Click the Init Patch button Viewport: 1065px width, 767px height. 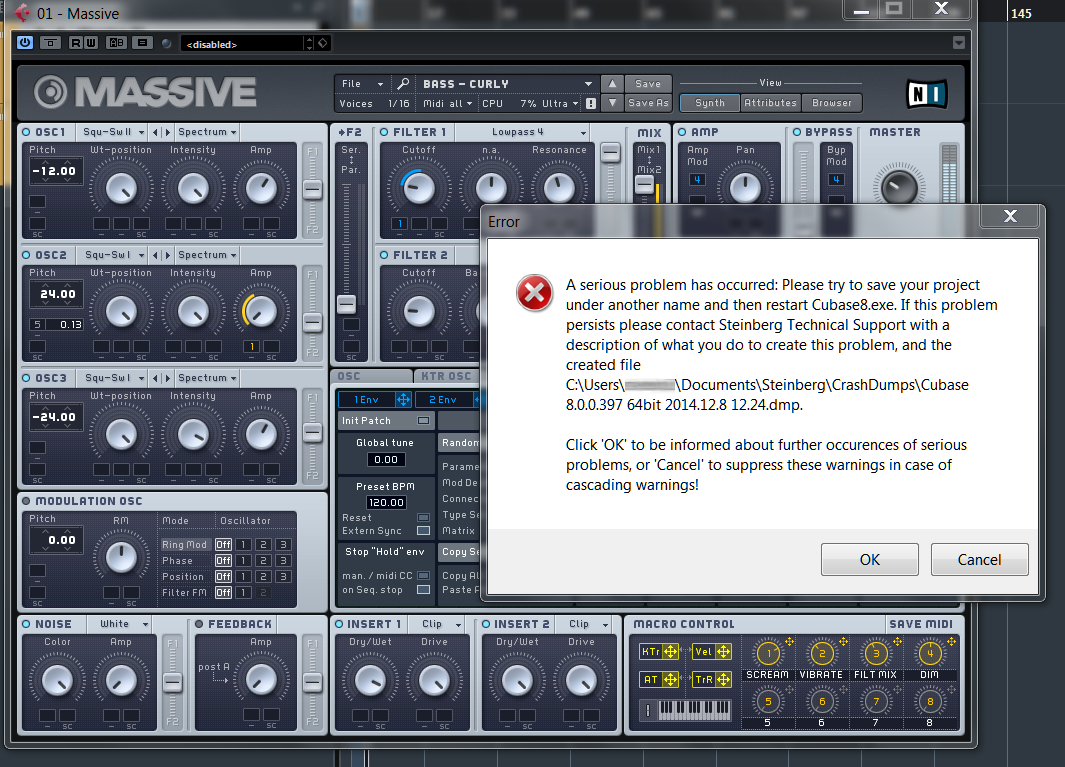click(386, 421)
